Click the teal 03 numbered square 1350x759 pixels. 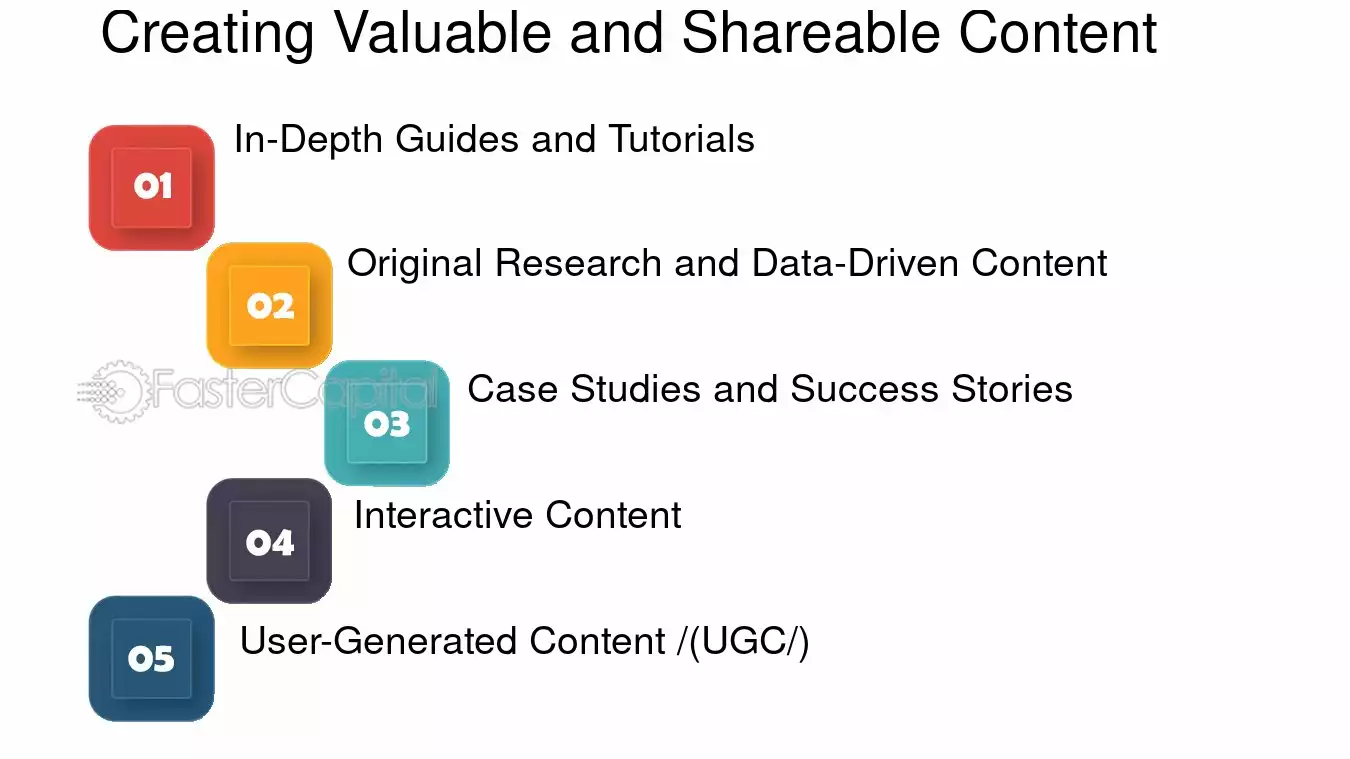click(x=387, y=423)
